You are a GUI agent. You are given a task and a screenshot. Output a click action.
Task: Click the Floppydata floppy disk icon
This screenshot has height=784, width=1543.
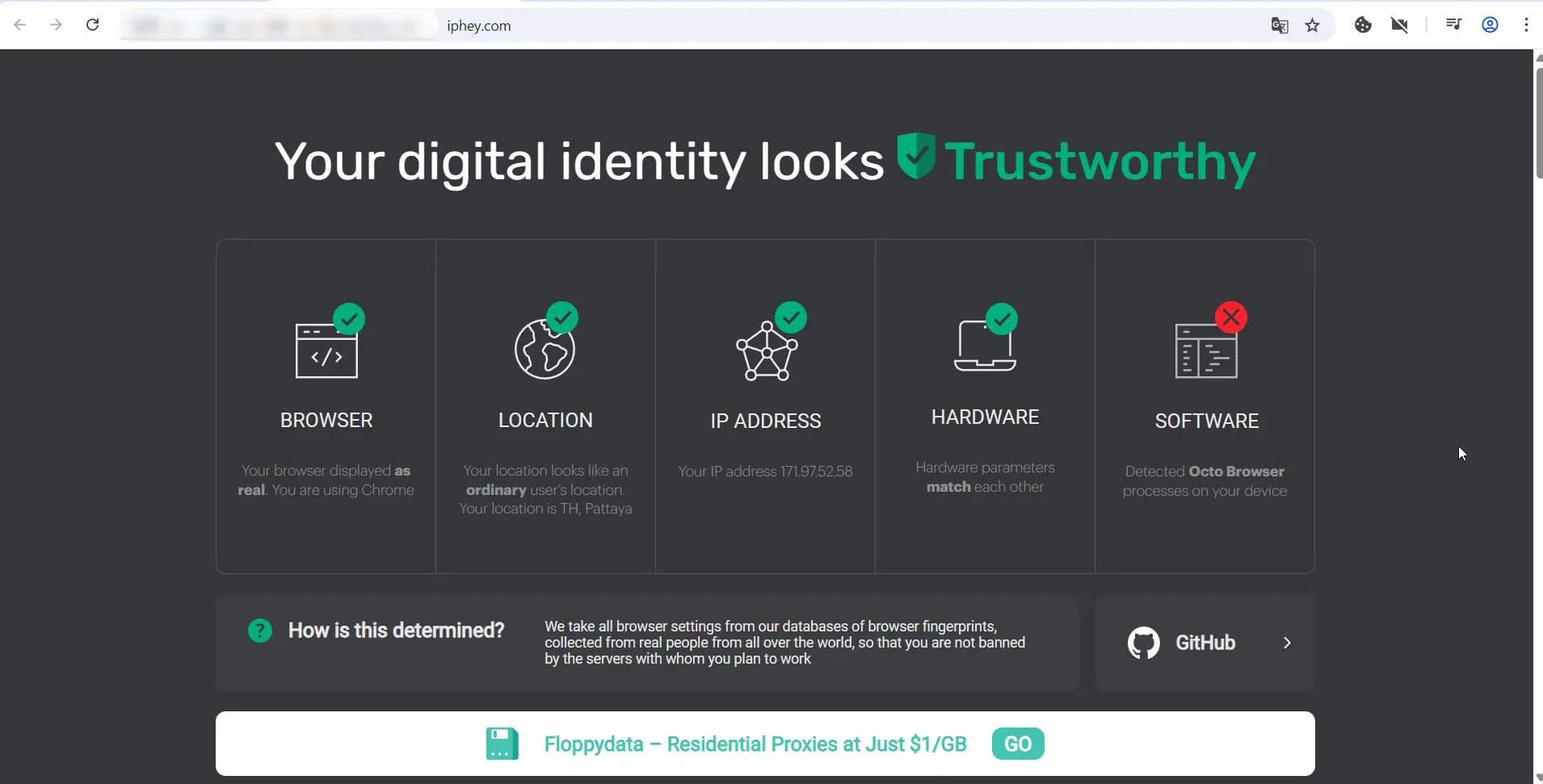coord(502,744)
